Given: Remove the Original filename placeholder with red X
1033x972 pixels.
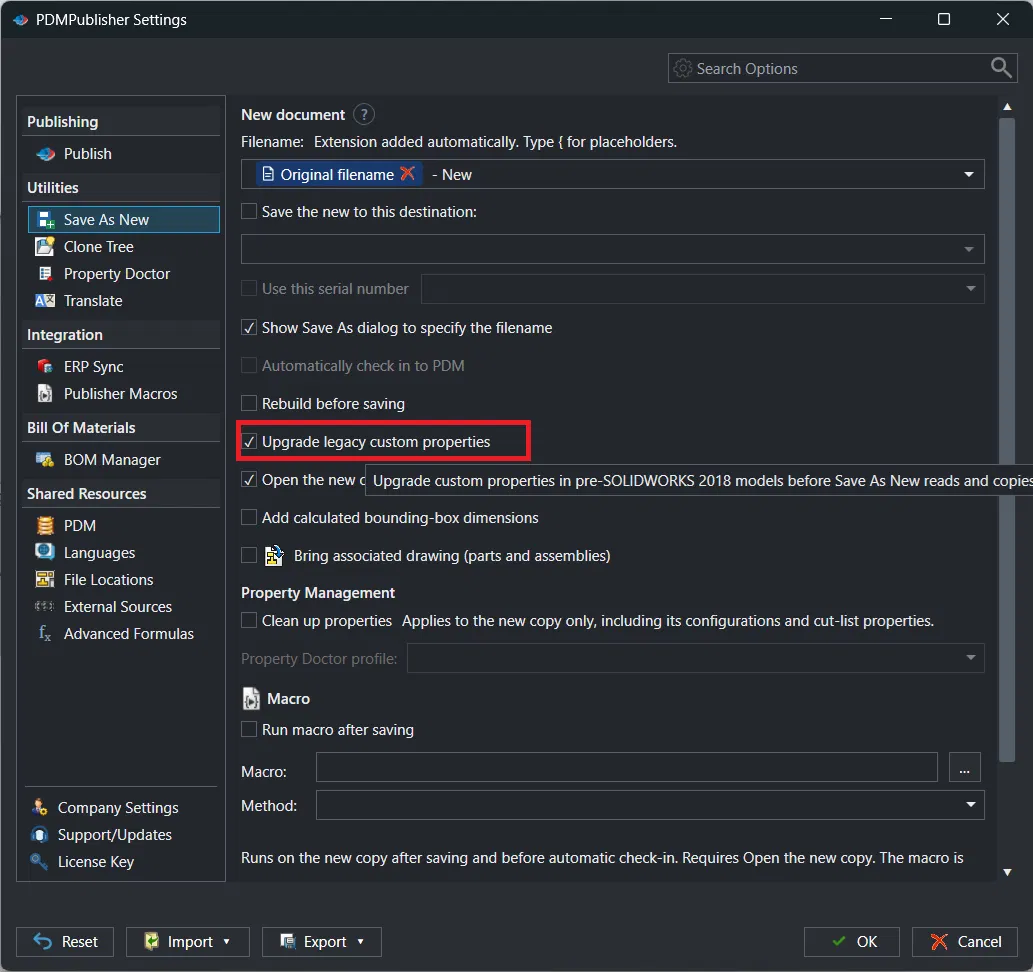Looking at the screenshot, I should (408, 174).
